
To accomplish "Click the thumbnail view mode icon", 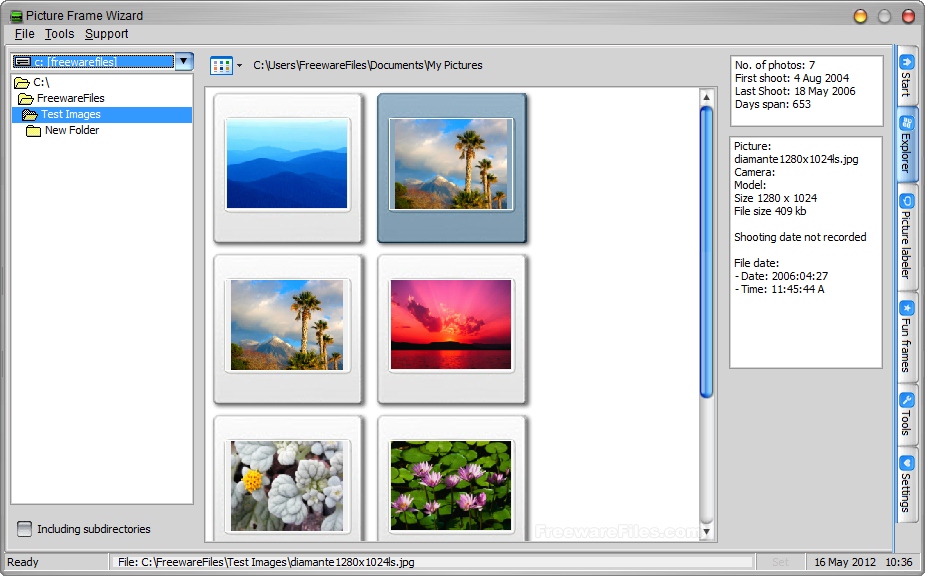I will point(221,66).
